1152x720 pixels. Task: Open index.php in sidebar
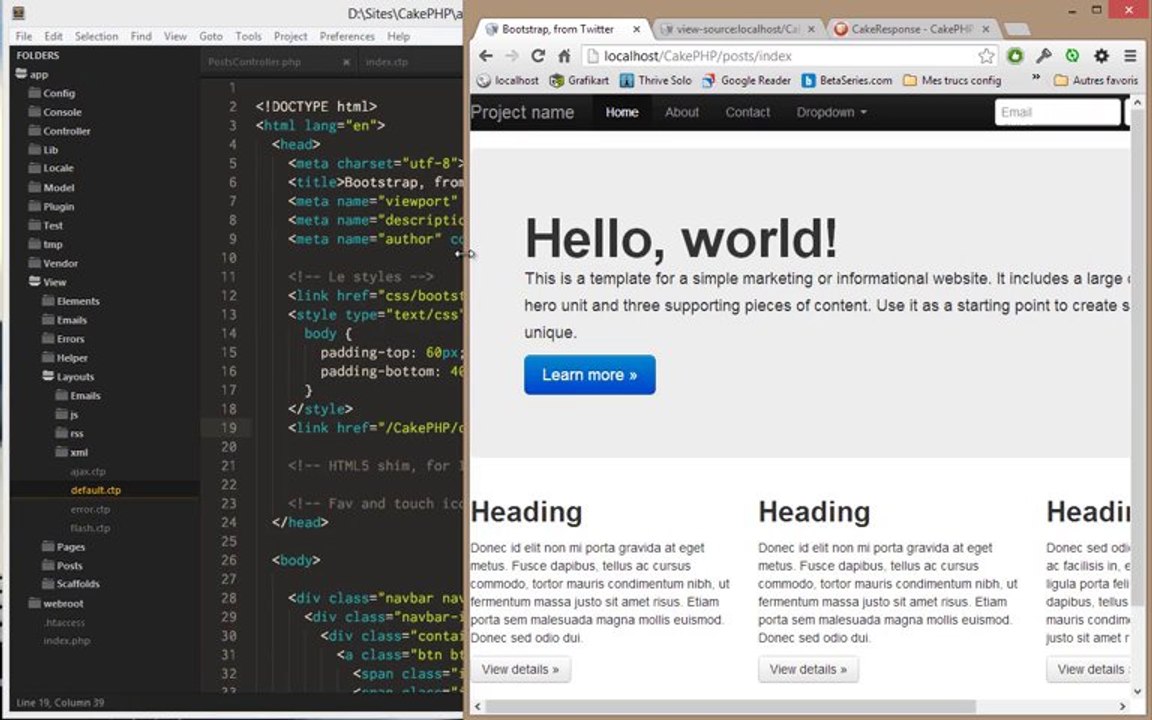pyautogui.click(x=66, y=641)
